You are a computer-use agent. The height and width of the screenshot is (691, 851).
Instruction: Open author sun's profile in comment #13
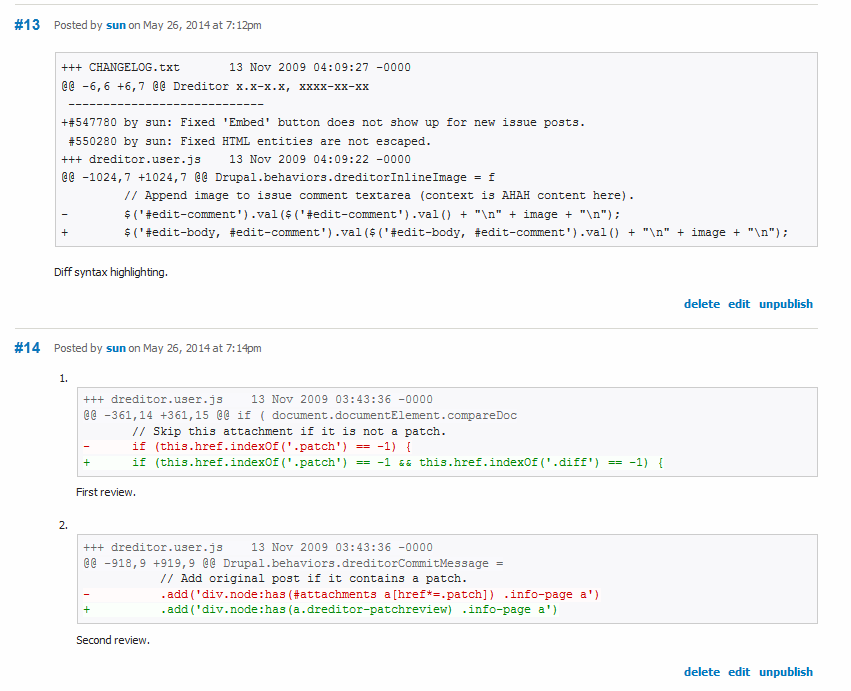(116, 25)
